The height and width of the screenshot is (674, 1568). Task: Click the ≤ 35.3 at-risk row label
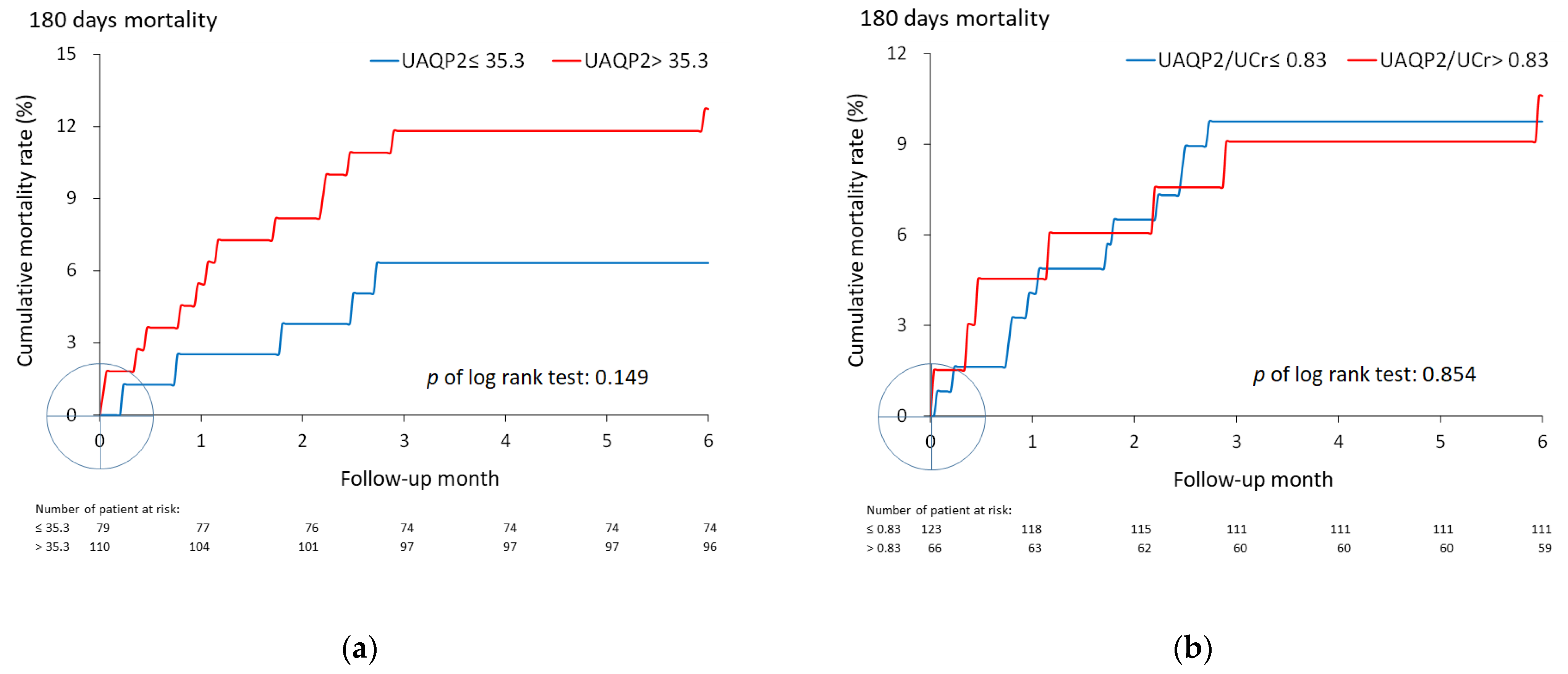tap(52, 528)
